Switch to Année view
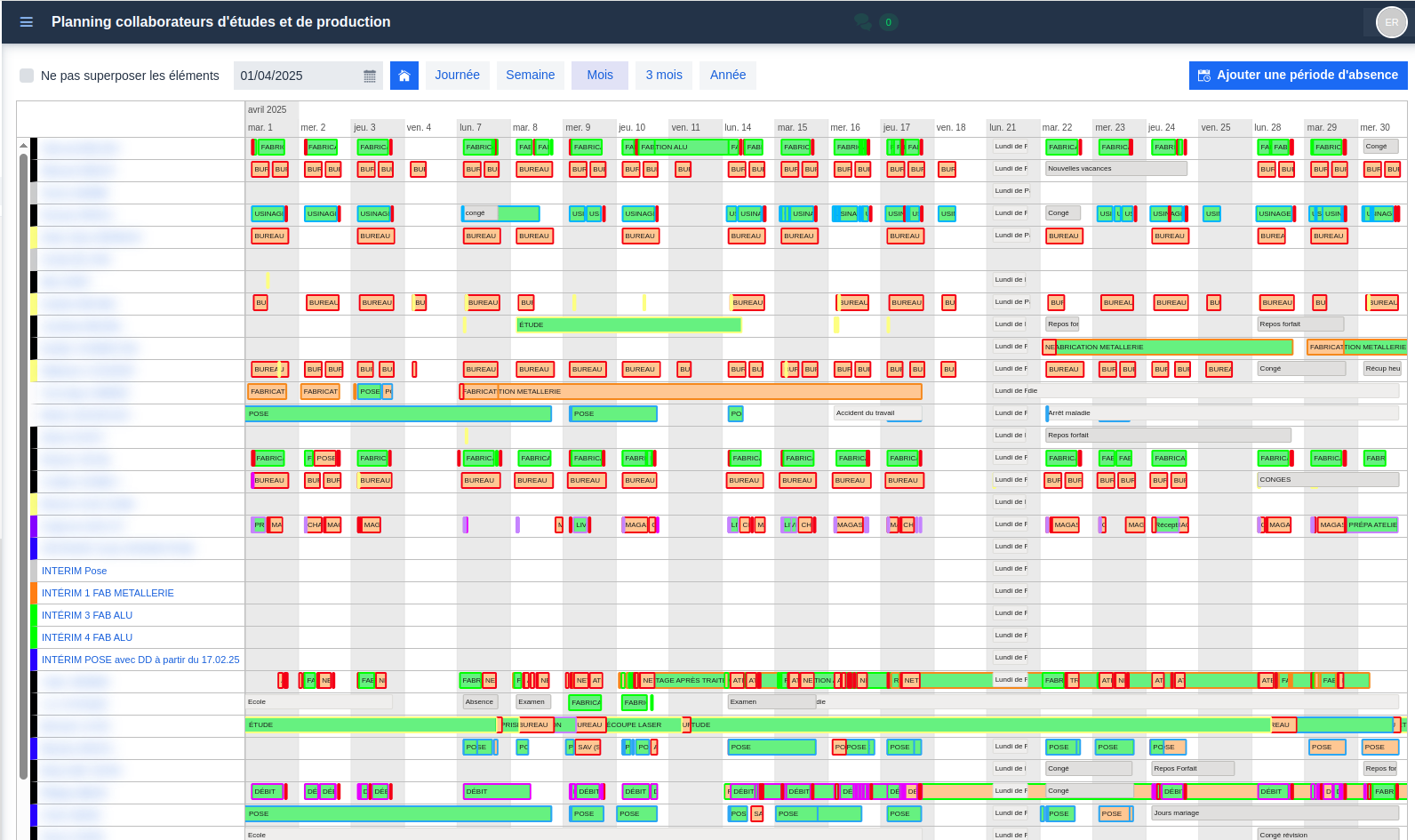Image resolution: width=1415 pixels, height=840 pixels. (x=727, y=76)
